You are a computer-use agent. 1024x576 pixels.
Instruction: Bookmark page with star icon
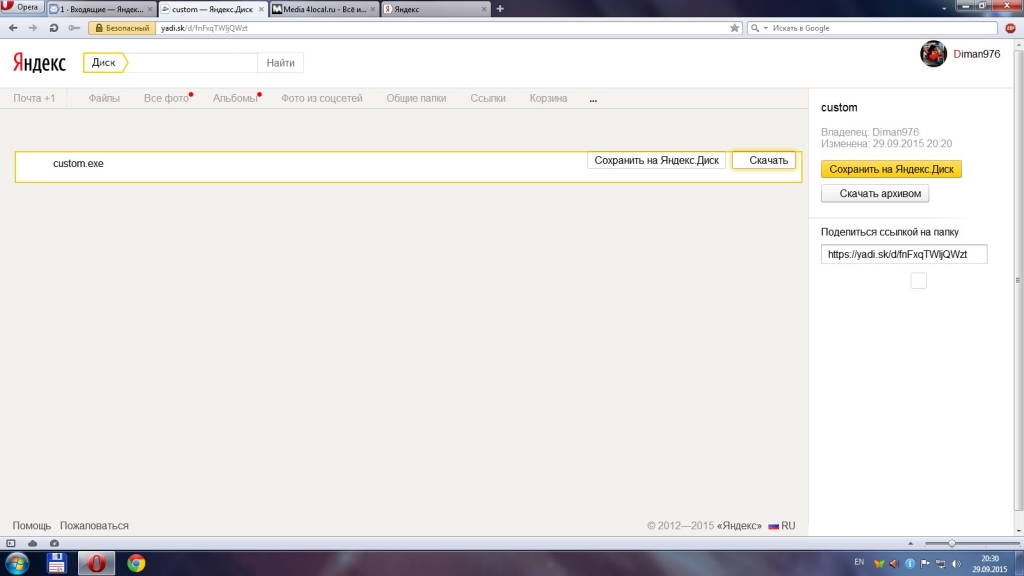[735, 28]
